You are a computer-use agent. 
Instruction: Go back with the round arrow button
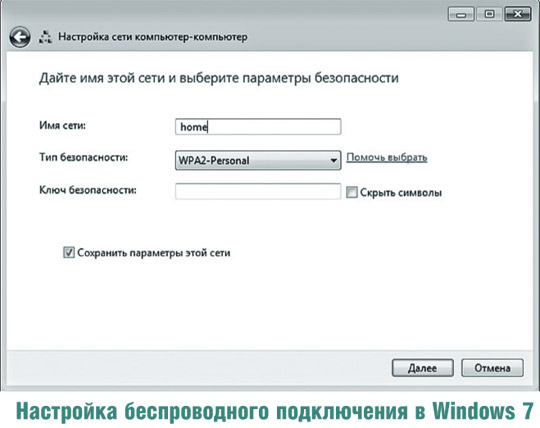(x=20, y=37)
